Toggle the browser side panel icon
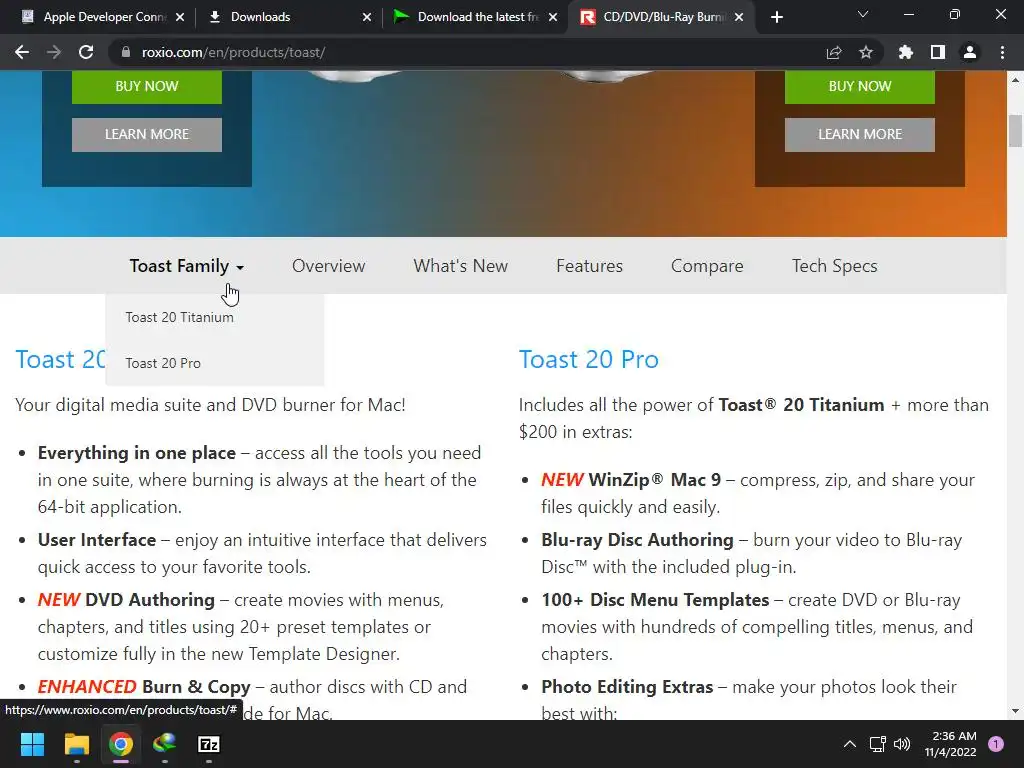This screenshot has height=768, width=1024. pyautogui.click(x=938, y=52)
